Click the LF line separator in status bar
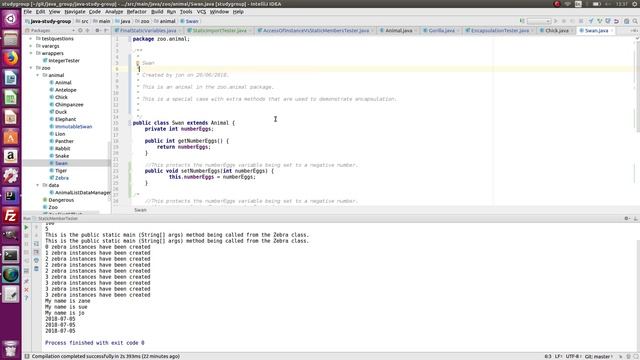Image resolution: width=640 pixels, height=360 pixels. (558, 356)
